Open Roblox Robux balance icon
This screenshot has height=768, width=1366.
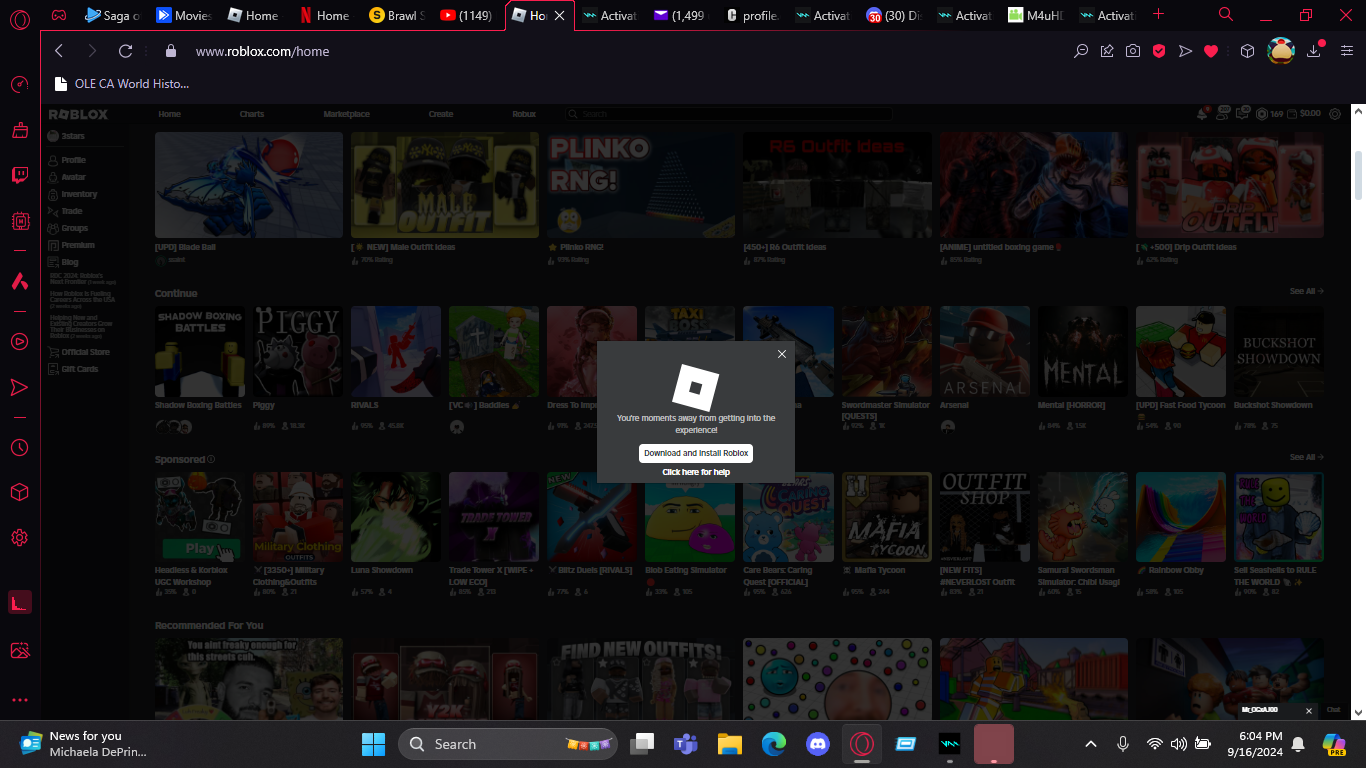tap(1262, 114)
